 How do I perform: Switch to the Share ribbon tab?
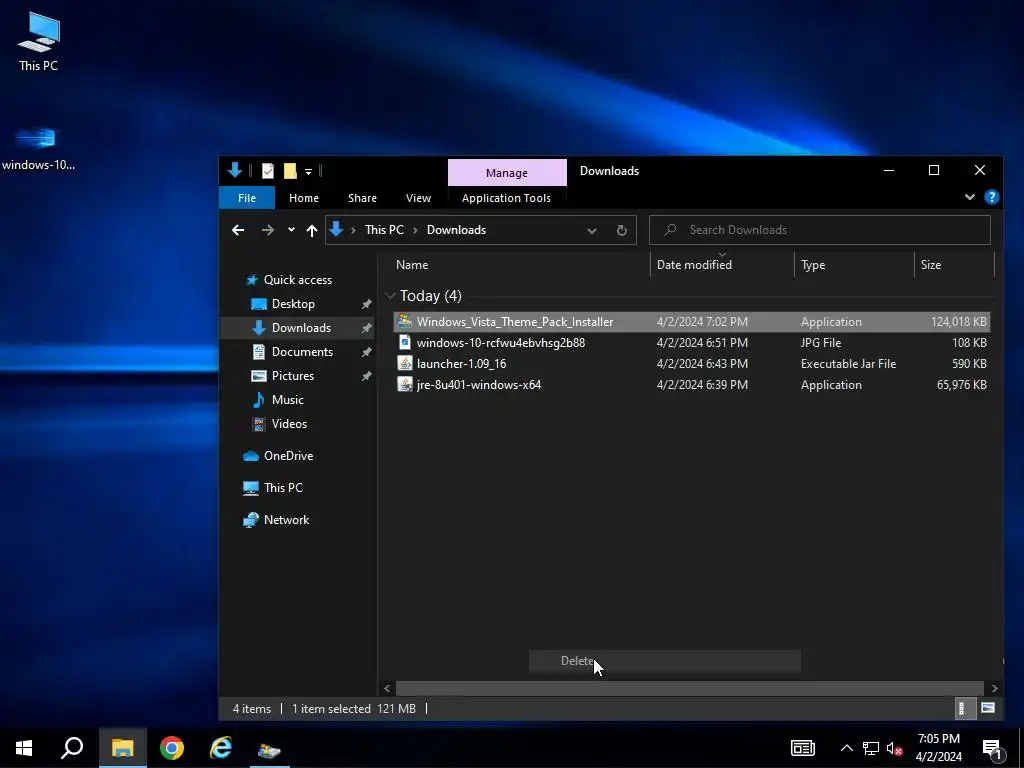(x=362, y=198)
